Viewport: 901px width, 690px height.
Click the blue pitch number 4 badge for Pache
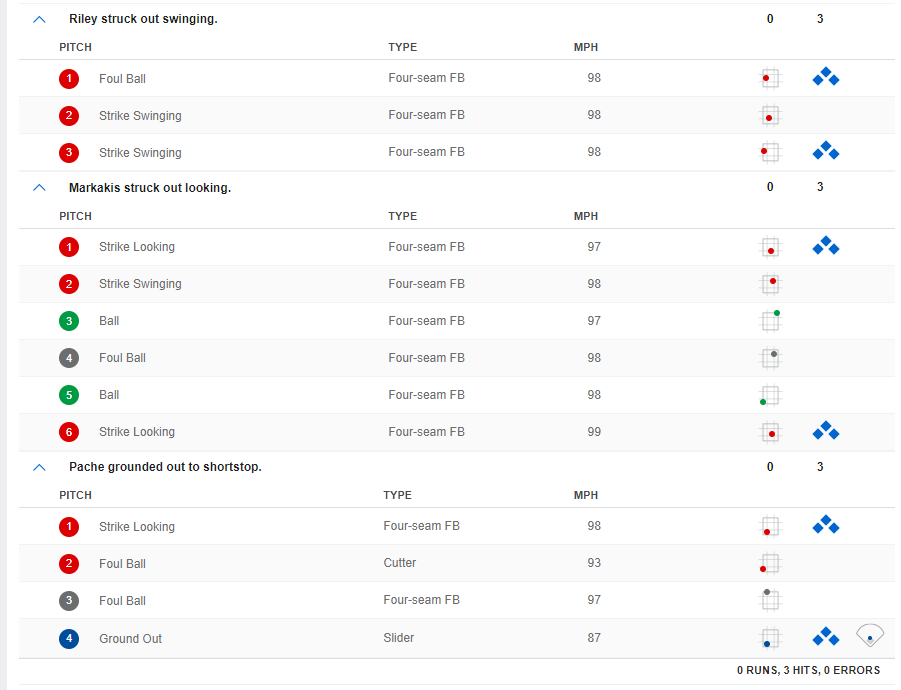coord(68,639)
